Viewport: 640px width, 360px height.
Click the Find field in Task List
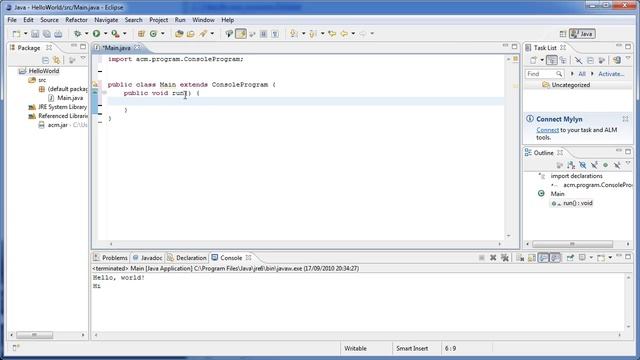544,74
